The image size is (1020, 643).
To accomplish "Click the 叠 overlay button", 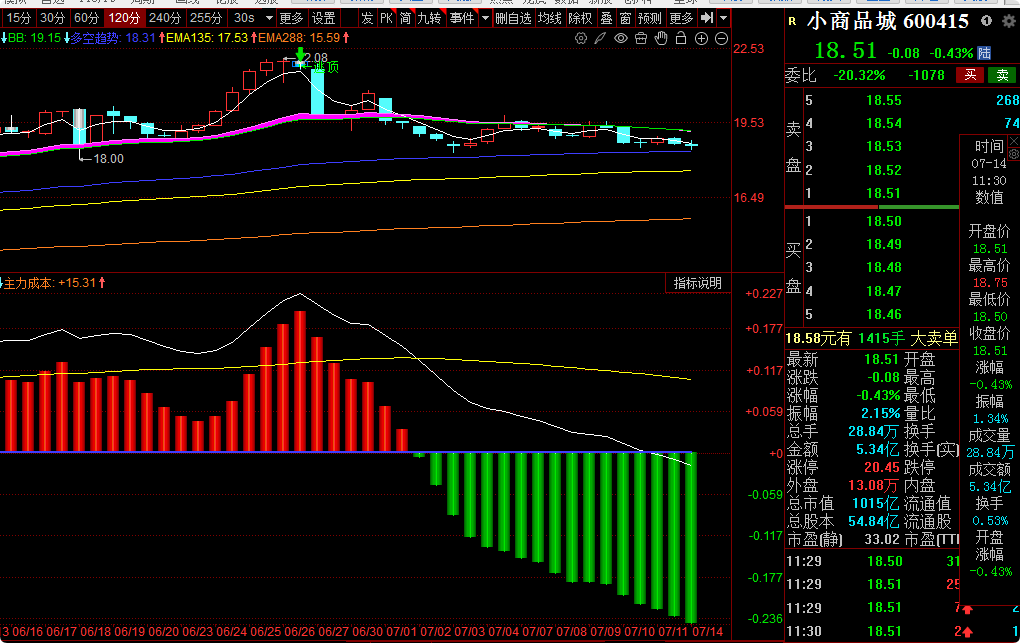I will (x=606, y=18).
